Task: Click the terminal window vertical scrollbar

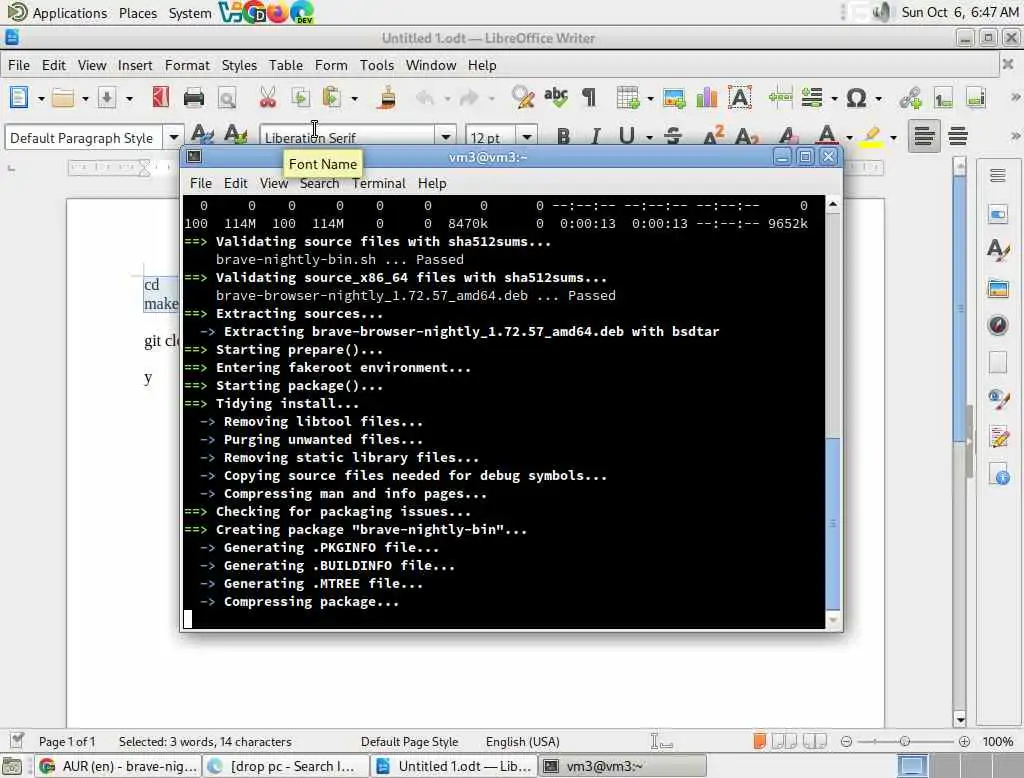Action: pyautogui.click(x=833, y=412)
